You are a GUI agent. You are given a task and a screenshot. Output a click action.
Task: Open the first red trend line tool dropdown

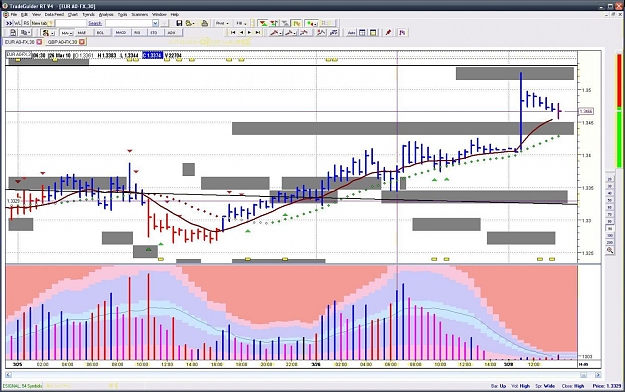pos(275,33)
